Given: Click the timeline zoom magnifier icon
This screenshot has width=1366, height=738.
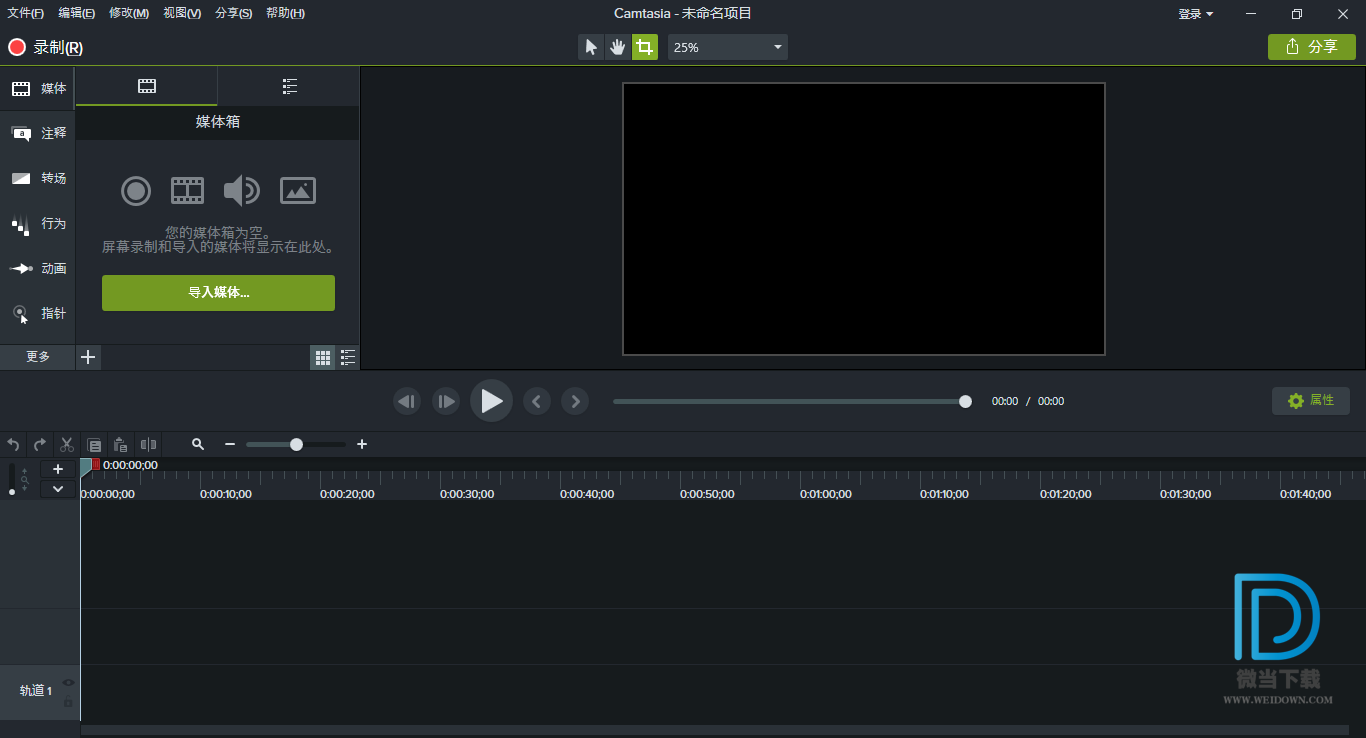Looking at the screenshot, I should tap(198, 444).
